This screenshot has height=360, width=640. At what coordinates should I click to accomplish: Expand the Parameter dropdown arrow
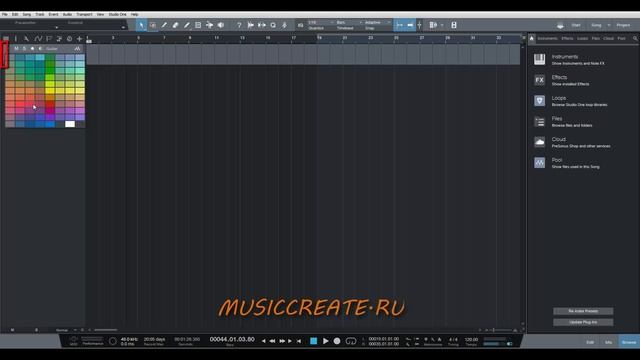tap(56, 28)
